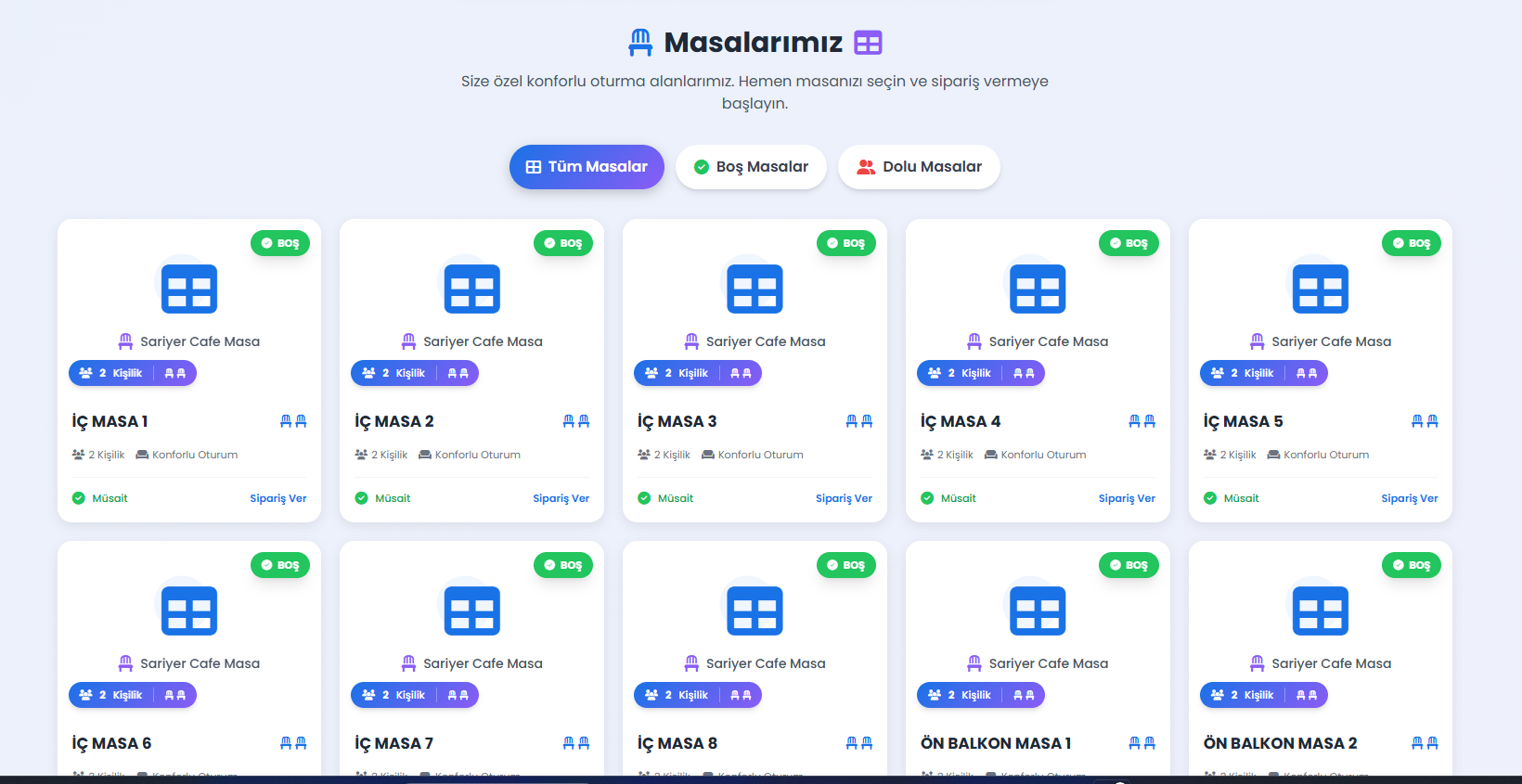Show all tables with Tüm Masalar
The width and height of the screenshot is (1522, 784).
(x=587, y=167)
